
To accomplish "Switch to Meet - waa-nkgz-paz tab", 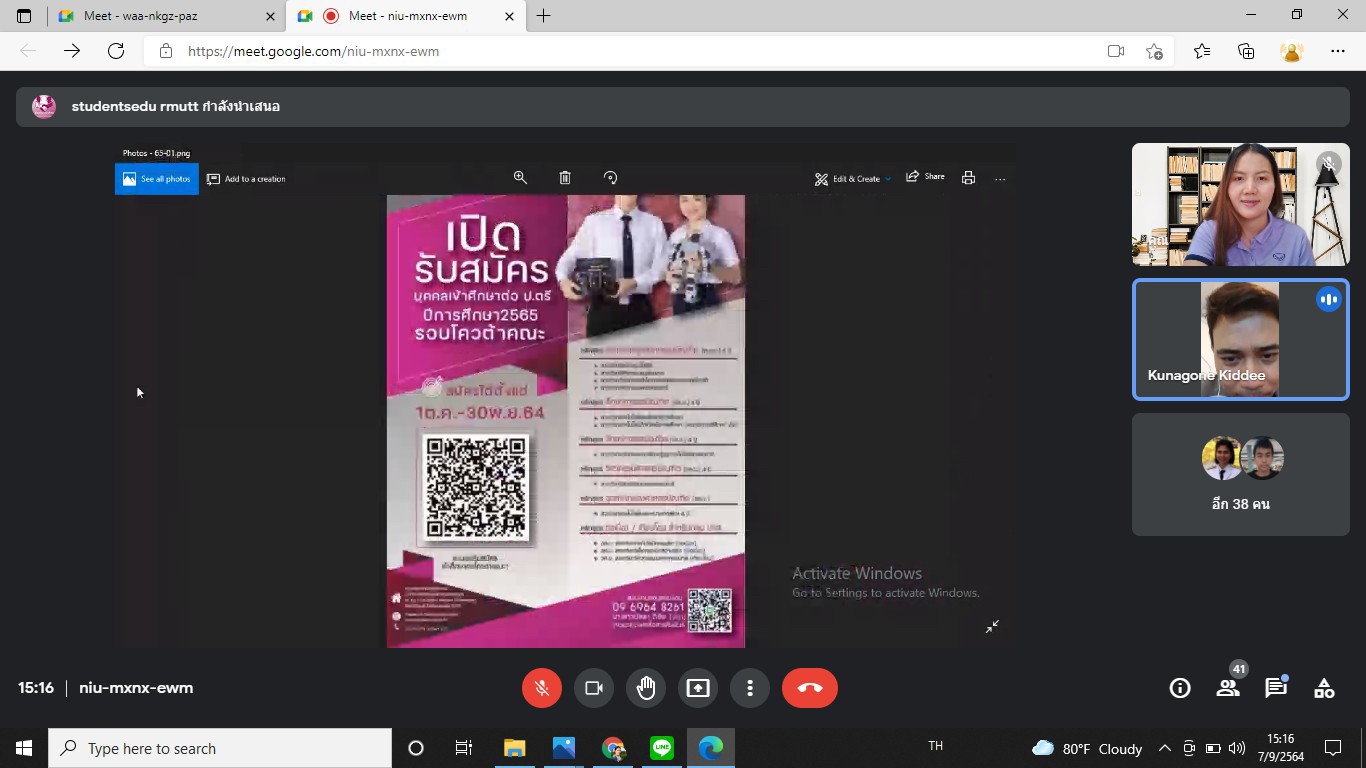I will (167, 16).
